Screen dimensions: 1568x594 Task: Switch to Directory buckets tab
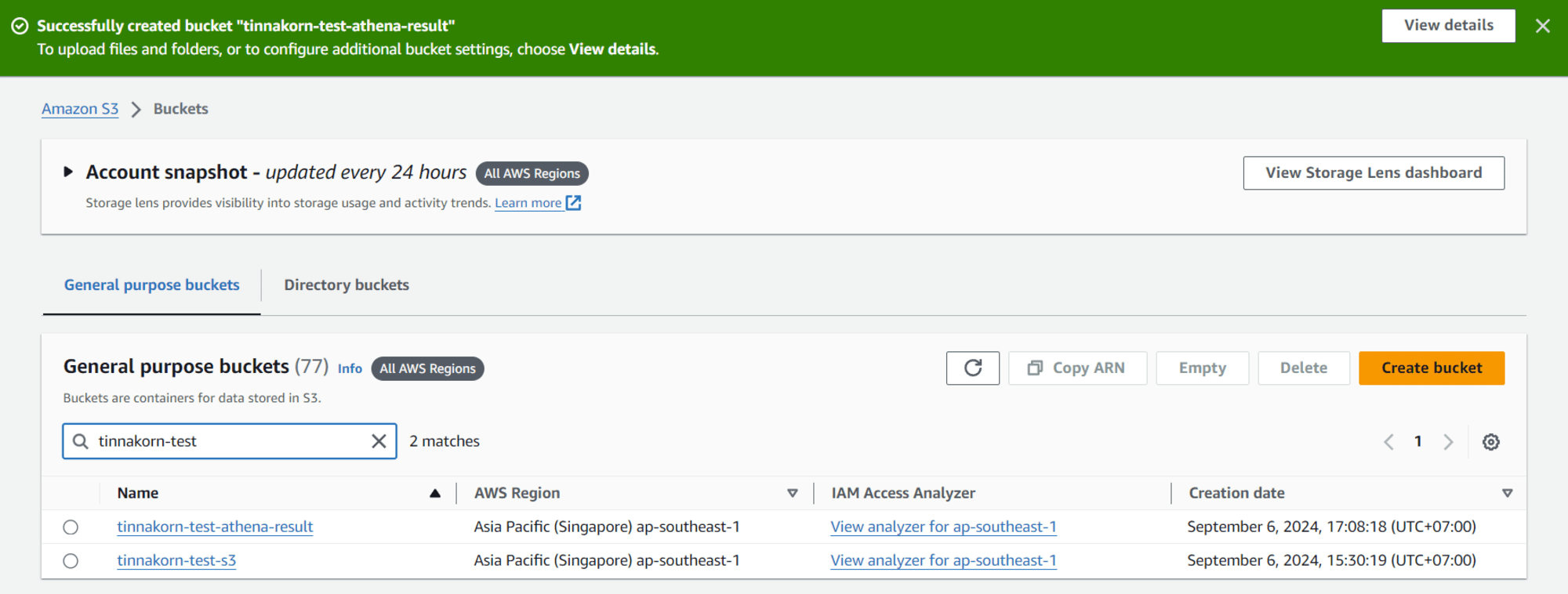tap(347, 285)
